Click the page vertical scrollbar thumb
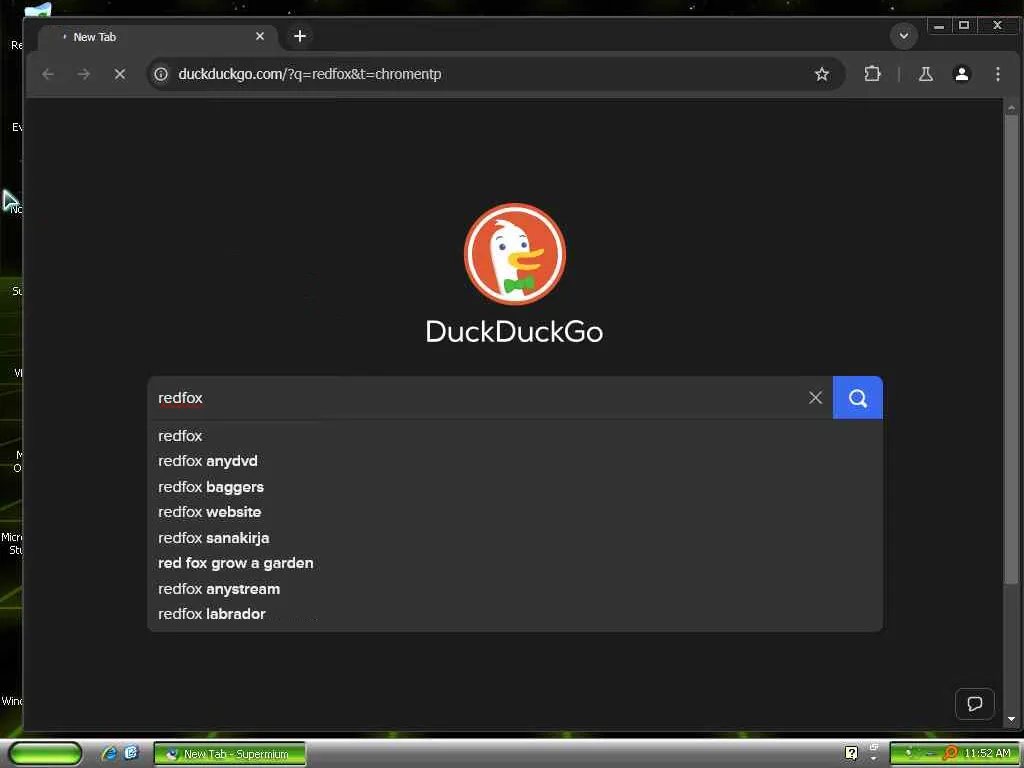This screenshot has height=768, width=1024. coord(1011,349)
